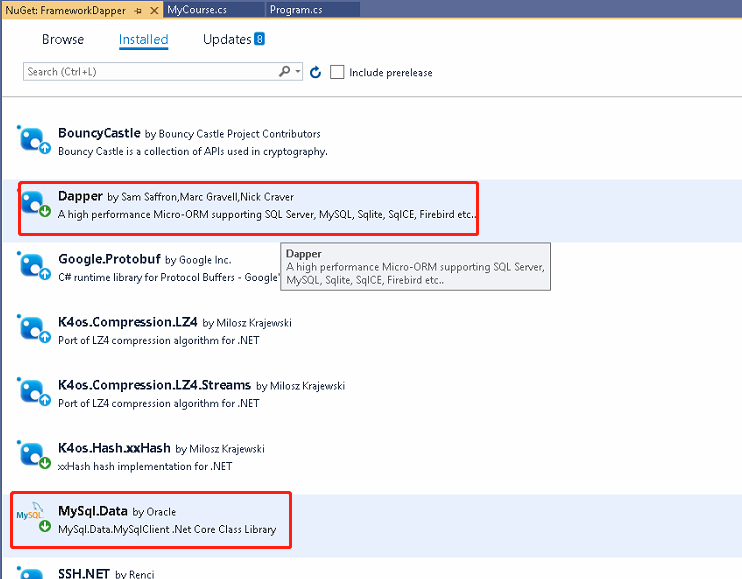
Task: Select the SSH.NET package name
Action: (x=84, y=573)
